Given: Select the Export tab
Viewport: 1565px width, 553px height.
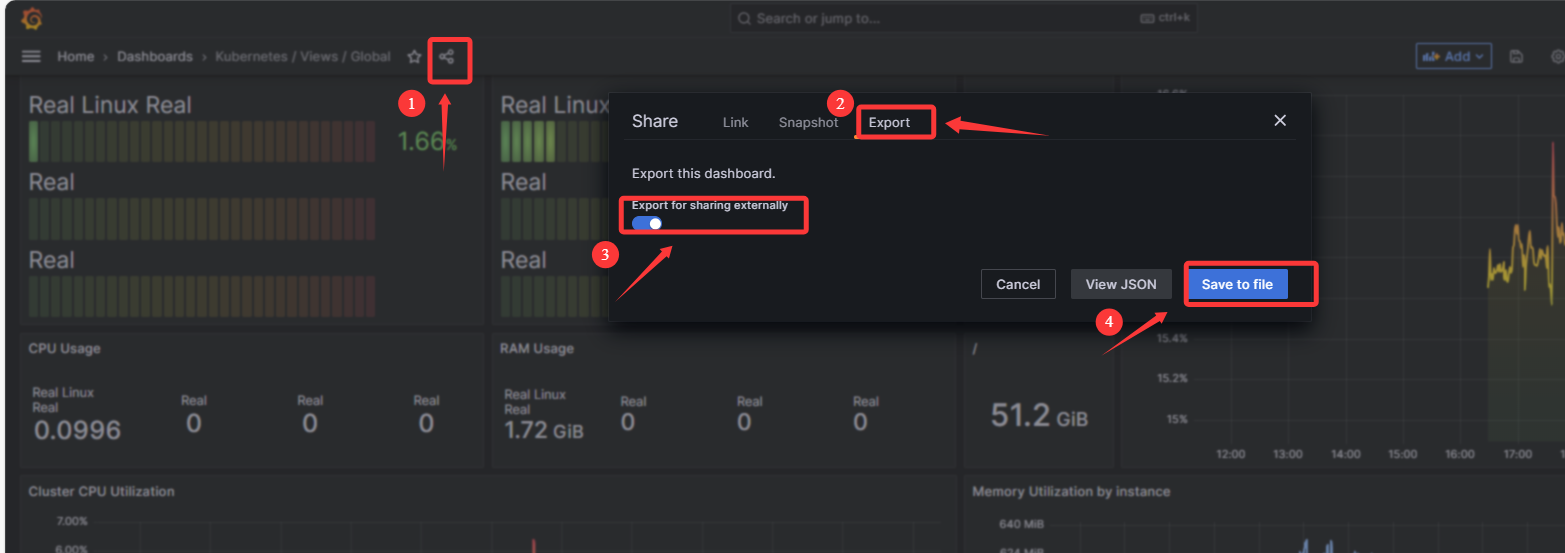Looking at the screenshot, I should [889, 122].
